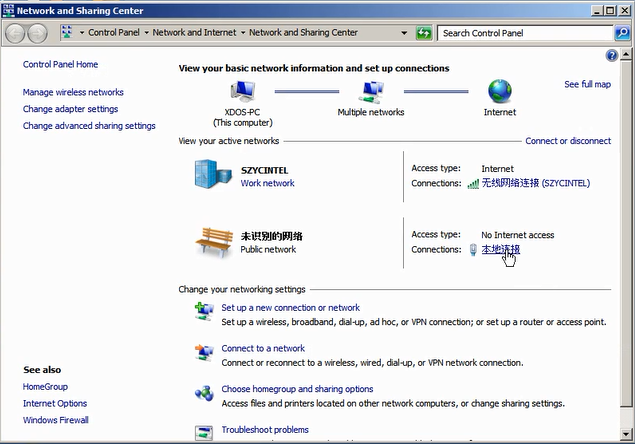Expand the dropdown before Network and Sharing Center breadcrumb
Screen dimensions: 635x444
[243, 33]
